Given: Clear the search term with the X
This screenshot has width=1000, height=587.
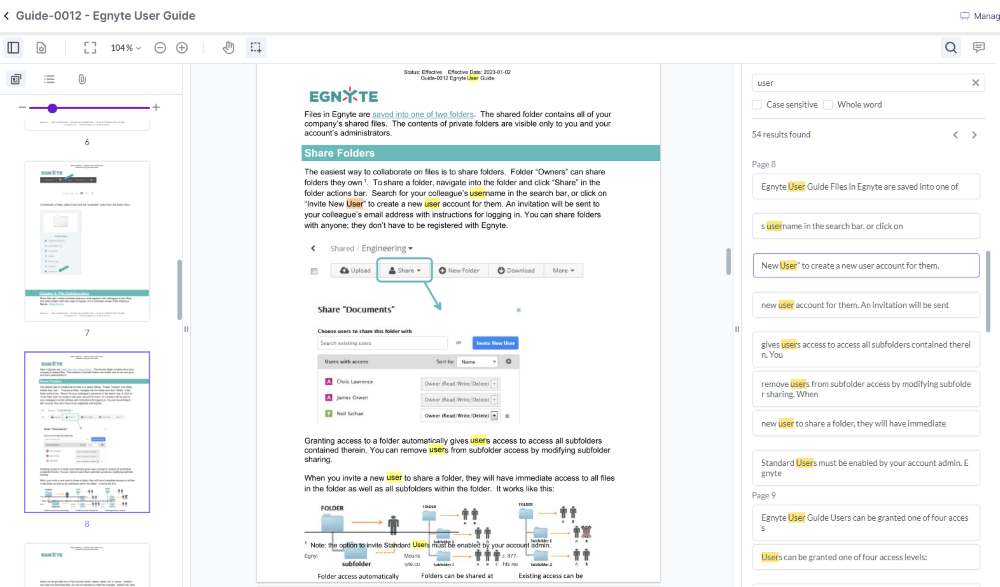Looking at the screenshot, I should pyautogui.click(x=975, y=83).
